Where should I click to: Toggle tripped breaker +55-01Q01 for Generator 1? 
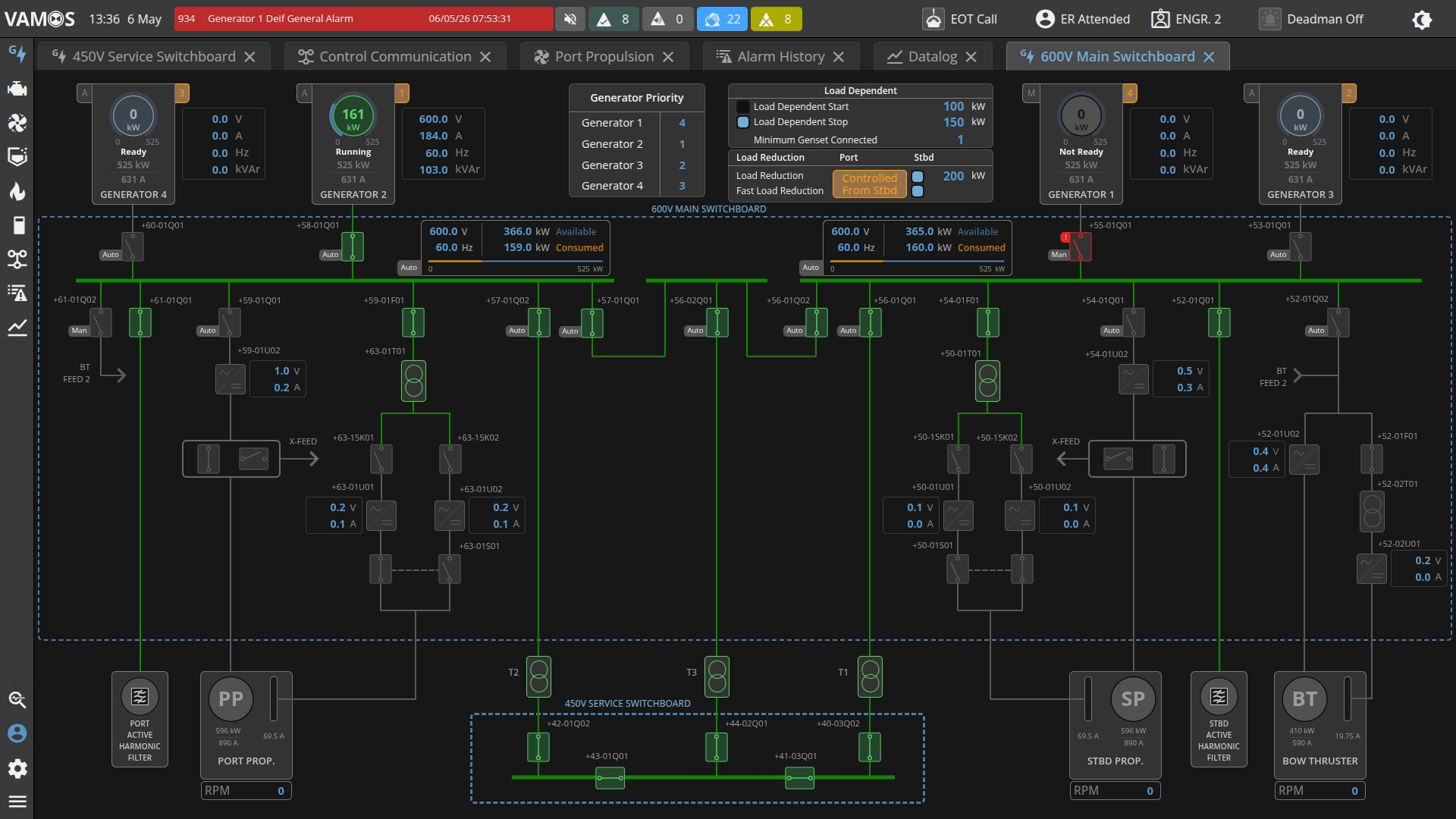click(x=1081, y=246)
